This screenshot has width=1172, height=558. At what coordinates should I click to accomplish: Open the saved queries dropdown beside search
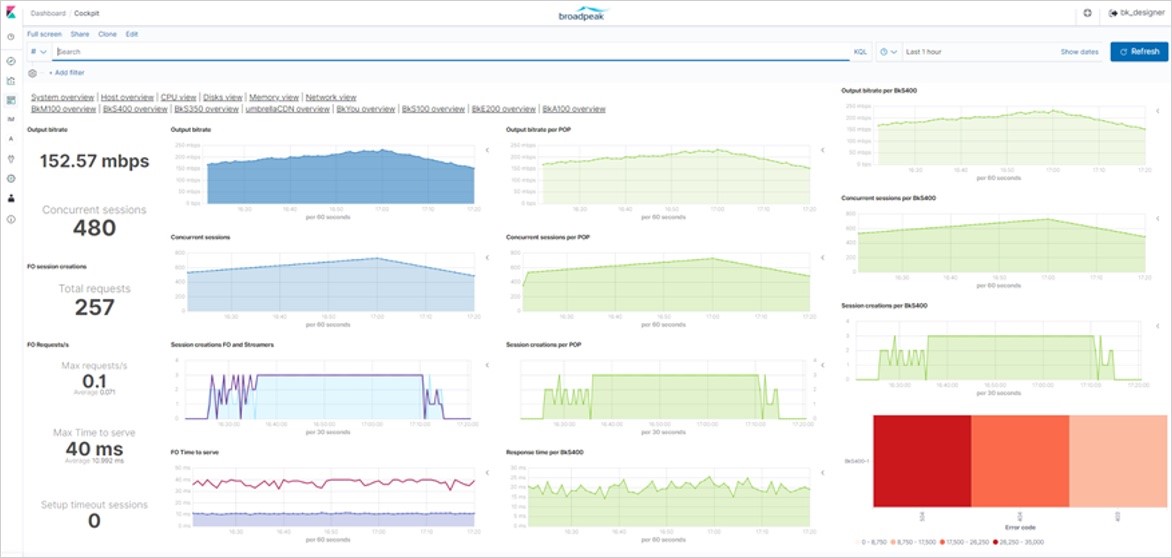(38, 51)
